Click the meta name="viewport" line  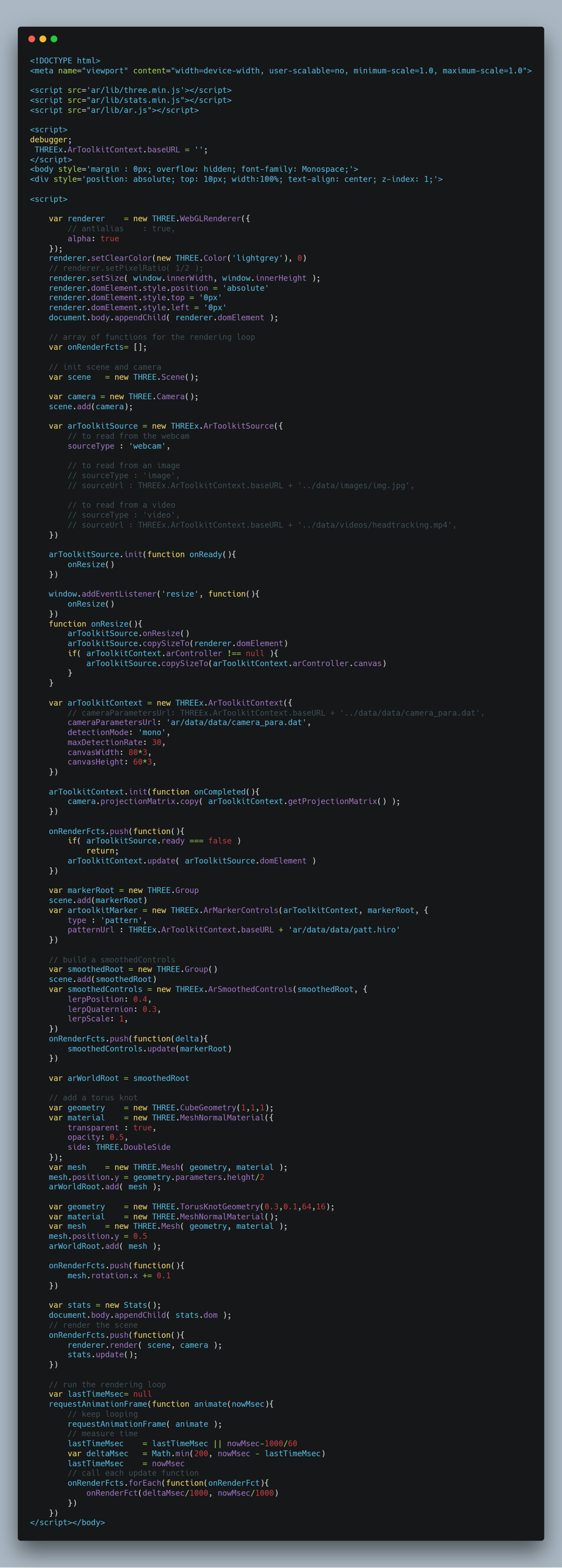(x=281, y=71)
